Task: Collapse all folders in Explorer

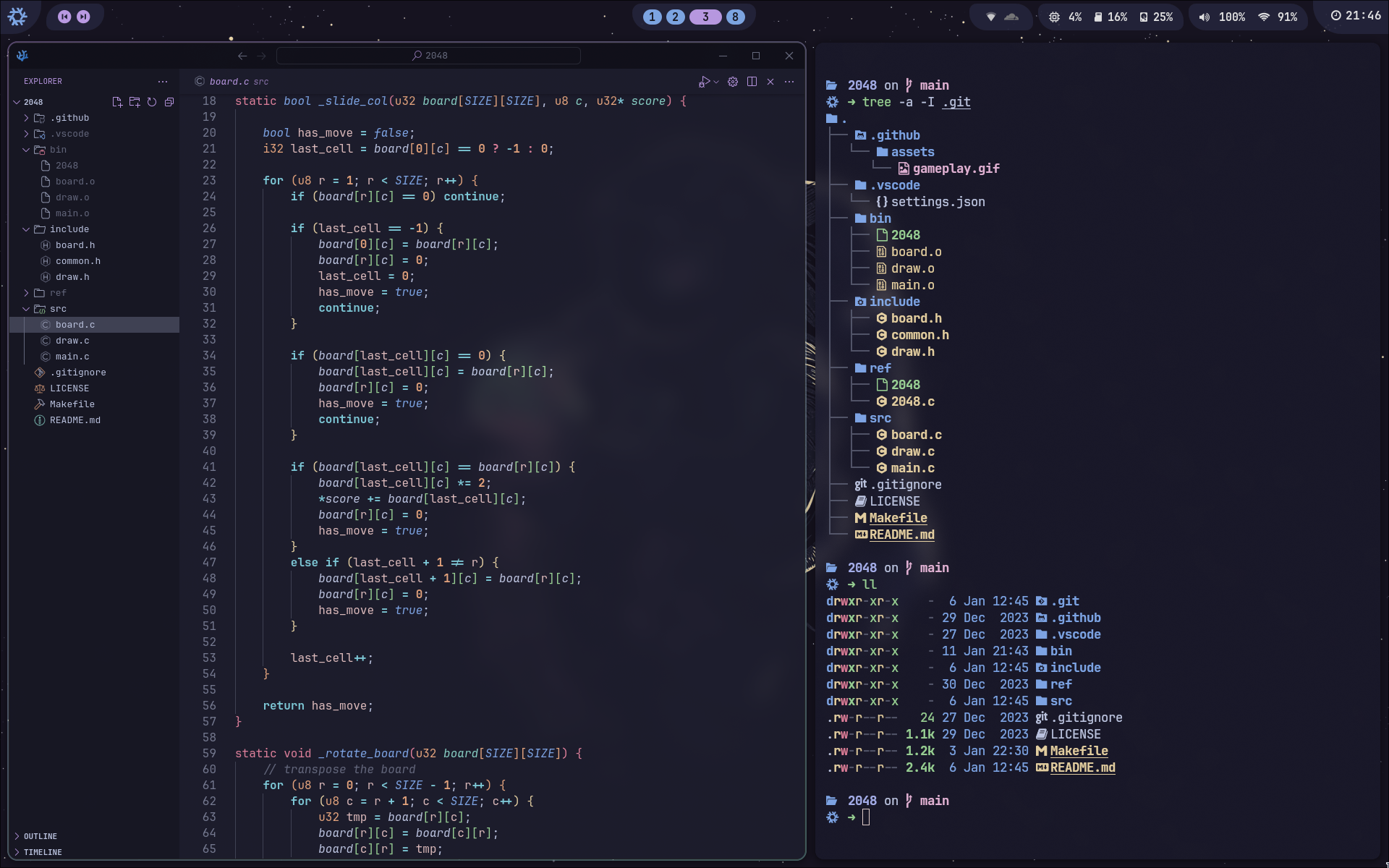Action: pos(169,102)
